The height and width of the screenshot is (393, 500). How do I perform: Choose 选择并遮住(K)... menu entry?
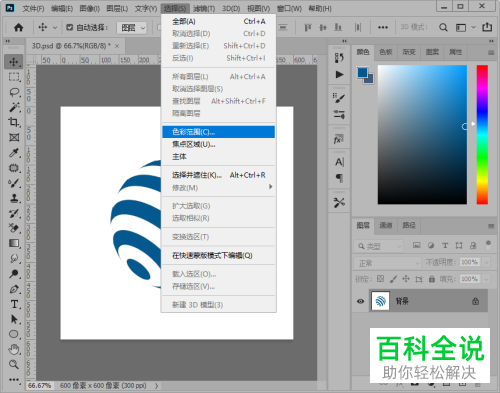coord(218,175)
